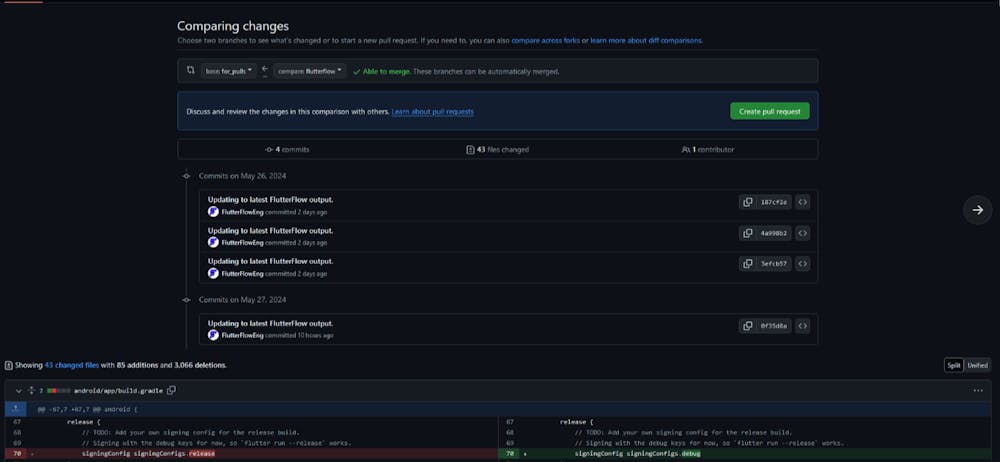Open FlutterFlowEng avatar on the 4a998b2 commit
1000x462 pixels.
pos(214,242)
